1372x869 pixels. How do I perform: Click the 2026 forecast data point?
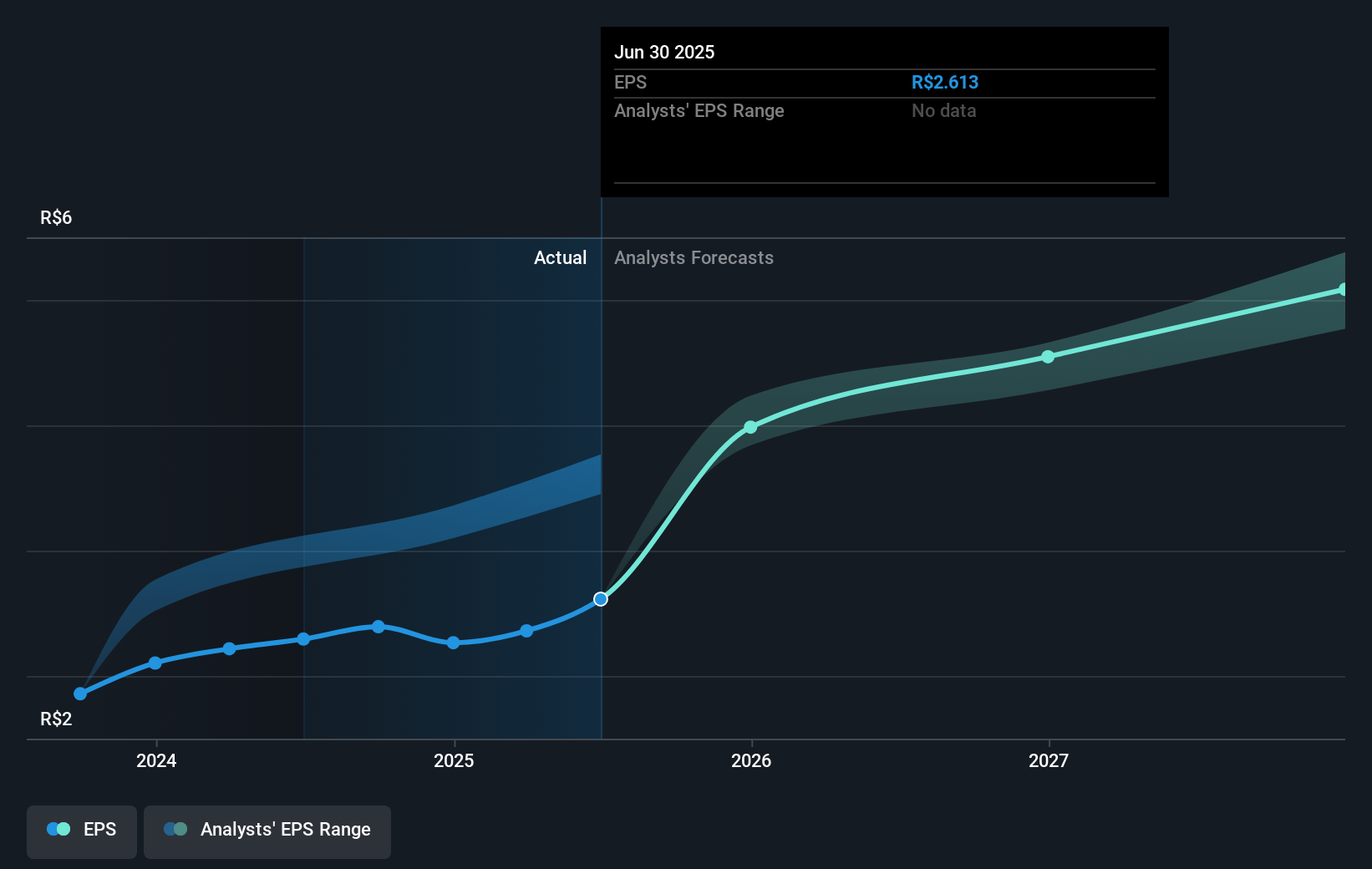[750, 427]
